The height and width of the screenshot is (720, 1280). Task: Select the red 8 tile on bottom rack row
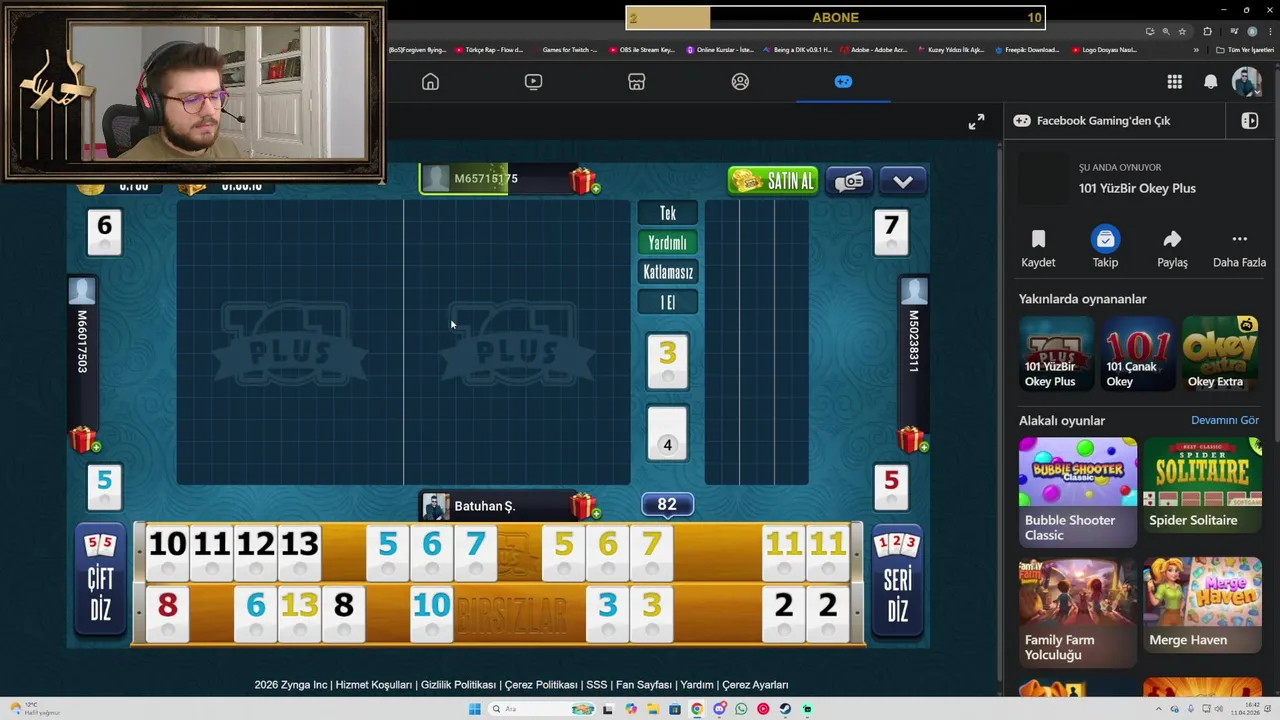tap(167, 613)
